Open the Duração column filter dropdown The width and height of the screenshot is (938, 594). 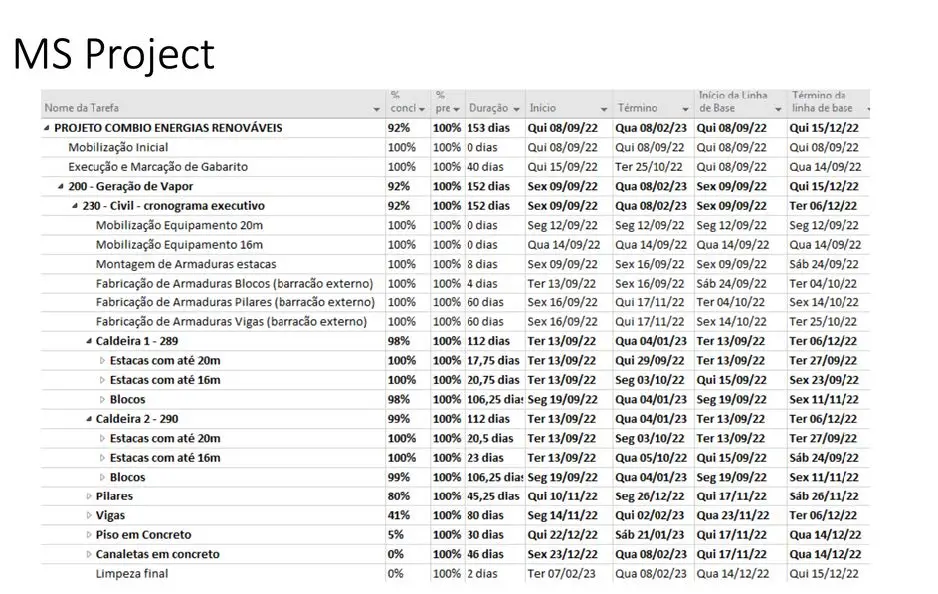[516, 108]
